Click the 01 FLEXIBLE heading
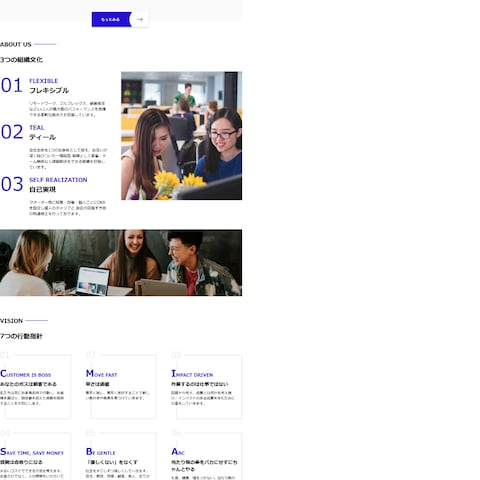The height and width of the screenshot is (480, 480). click(44, 81)
